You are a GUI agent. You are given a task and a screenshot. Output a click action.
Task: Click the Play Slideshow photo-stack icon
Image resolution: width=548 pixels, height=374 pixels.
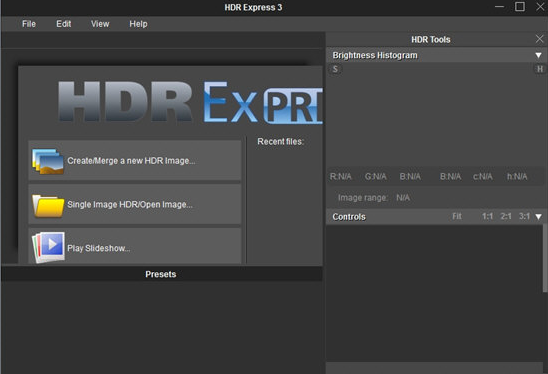pos(48,247)
